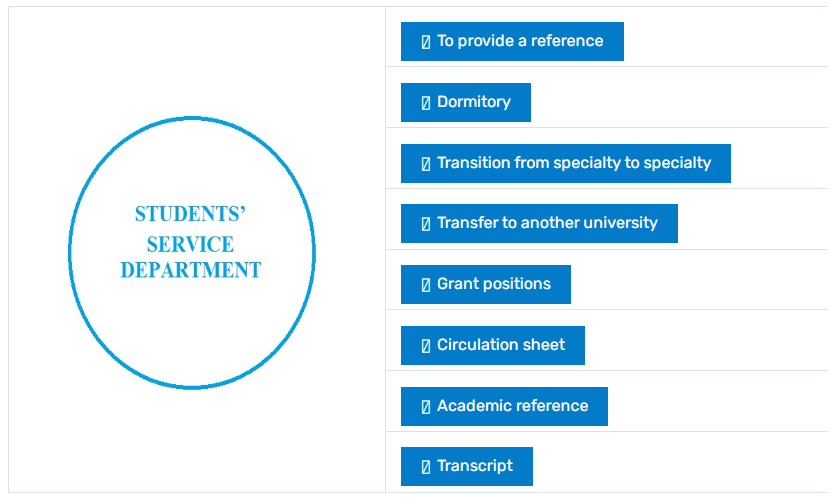Click the word 'STUDENTS'' in the circle
The height and width of the screenshot is (497, 837).
click(x=190, y=214)
